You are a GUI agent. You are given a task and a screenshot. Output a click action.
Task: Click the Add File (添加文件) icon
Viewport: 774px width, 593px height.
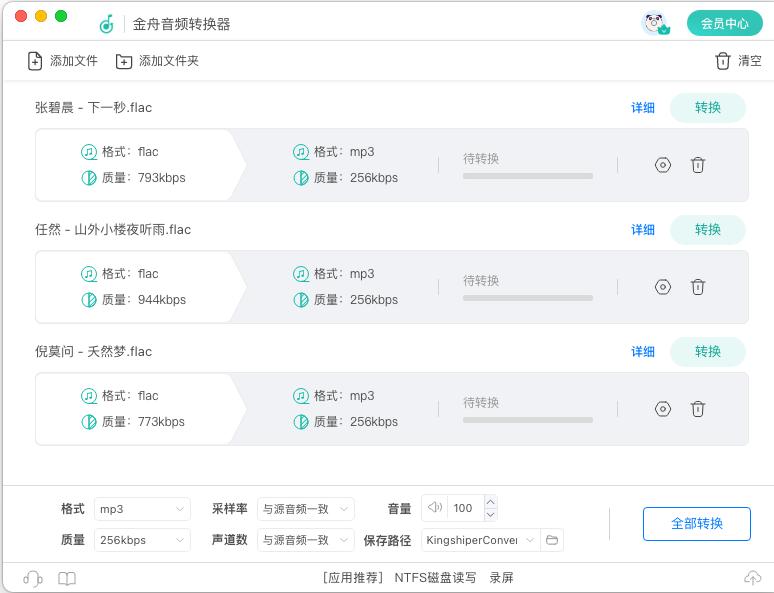coord(35,61)
